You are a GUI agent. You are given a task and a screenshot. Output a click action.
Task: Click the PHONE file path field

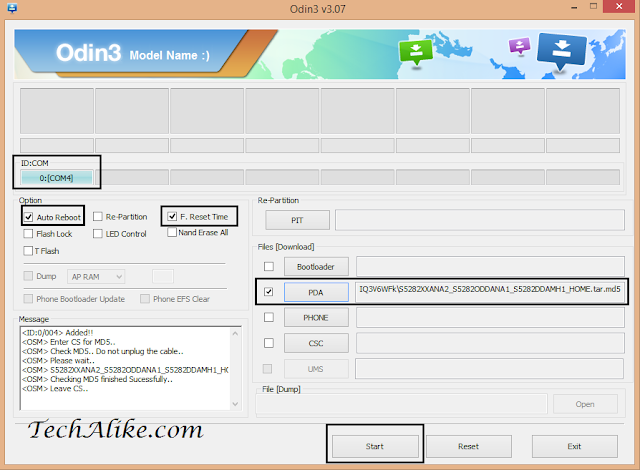click(490, 317)
